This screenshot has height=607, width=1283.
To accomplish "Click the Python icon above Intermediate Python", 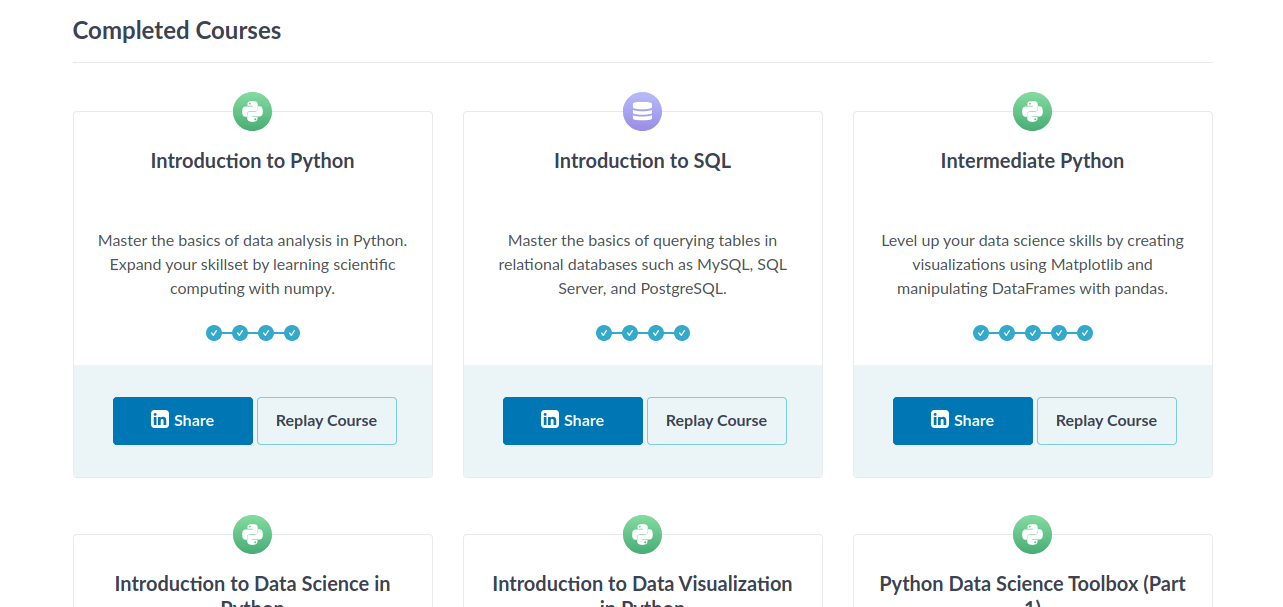I will [x=1033, y=111].
